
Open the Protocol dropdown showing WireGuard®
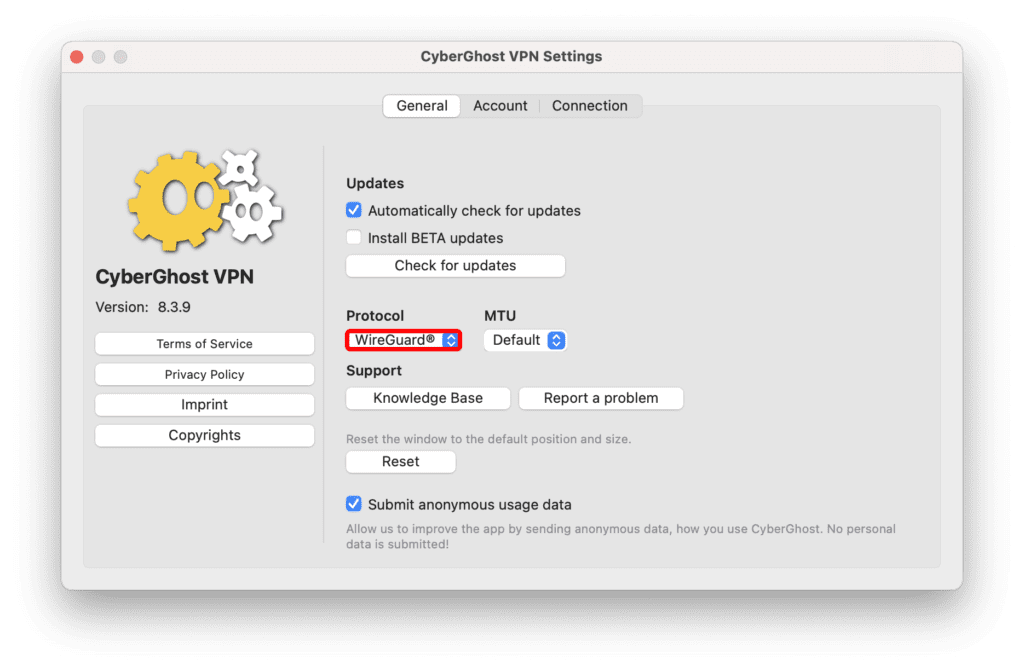(x=395, y=340)
